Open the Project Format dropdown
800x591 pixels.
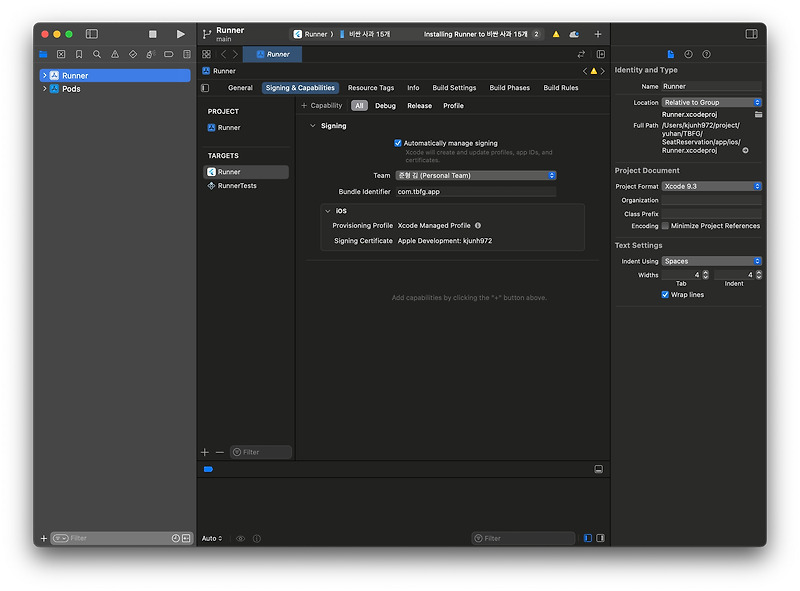point(712,186)
